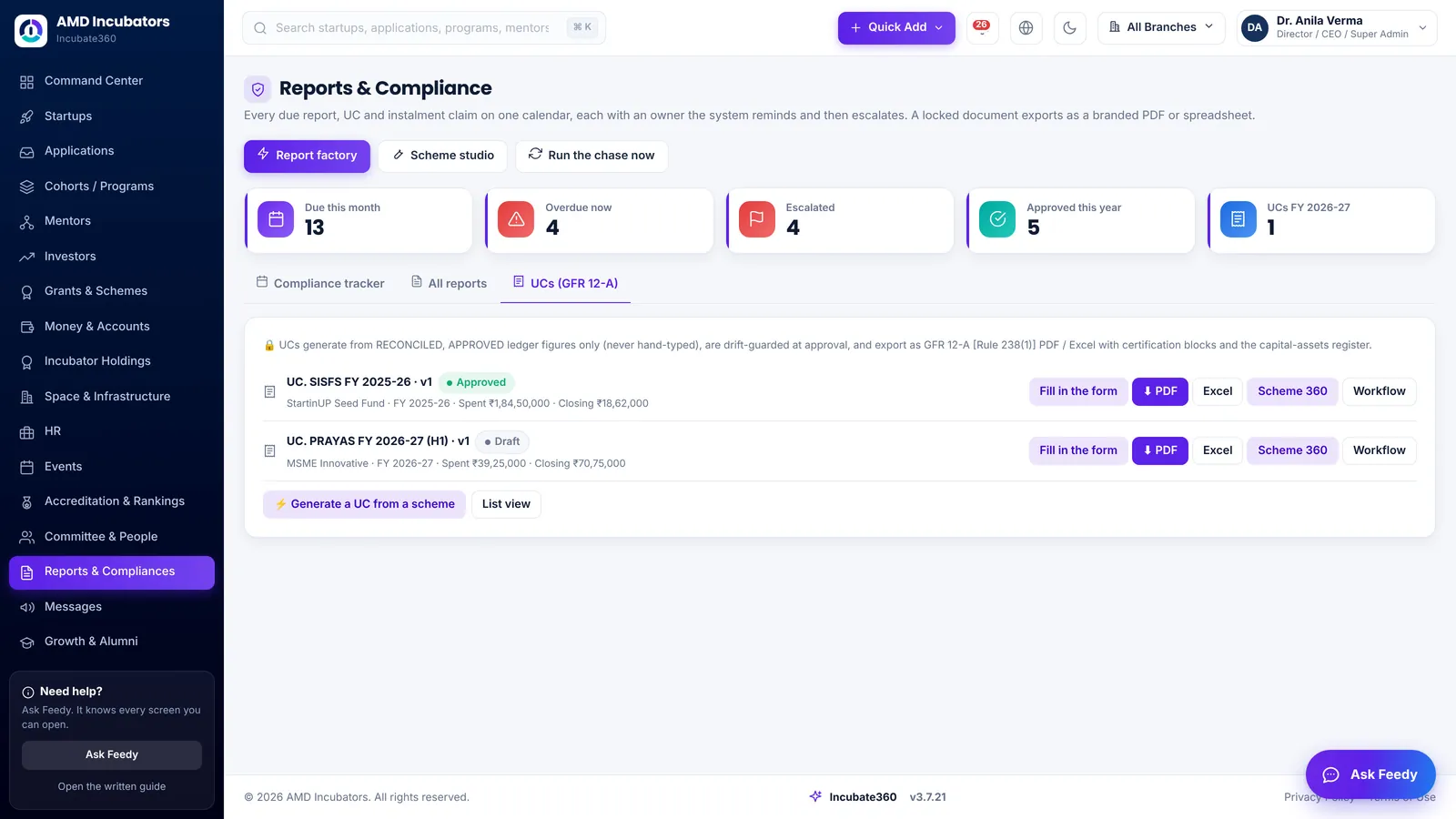Switch to All reports tab

click(x=449, y=283)
